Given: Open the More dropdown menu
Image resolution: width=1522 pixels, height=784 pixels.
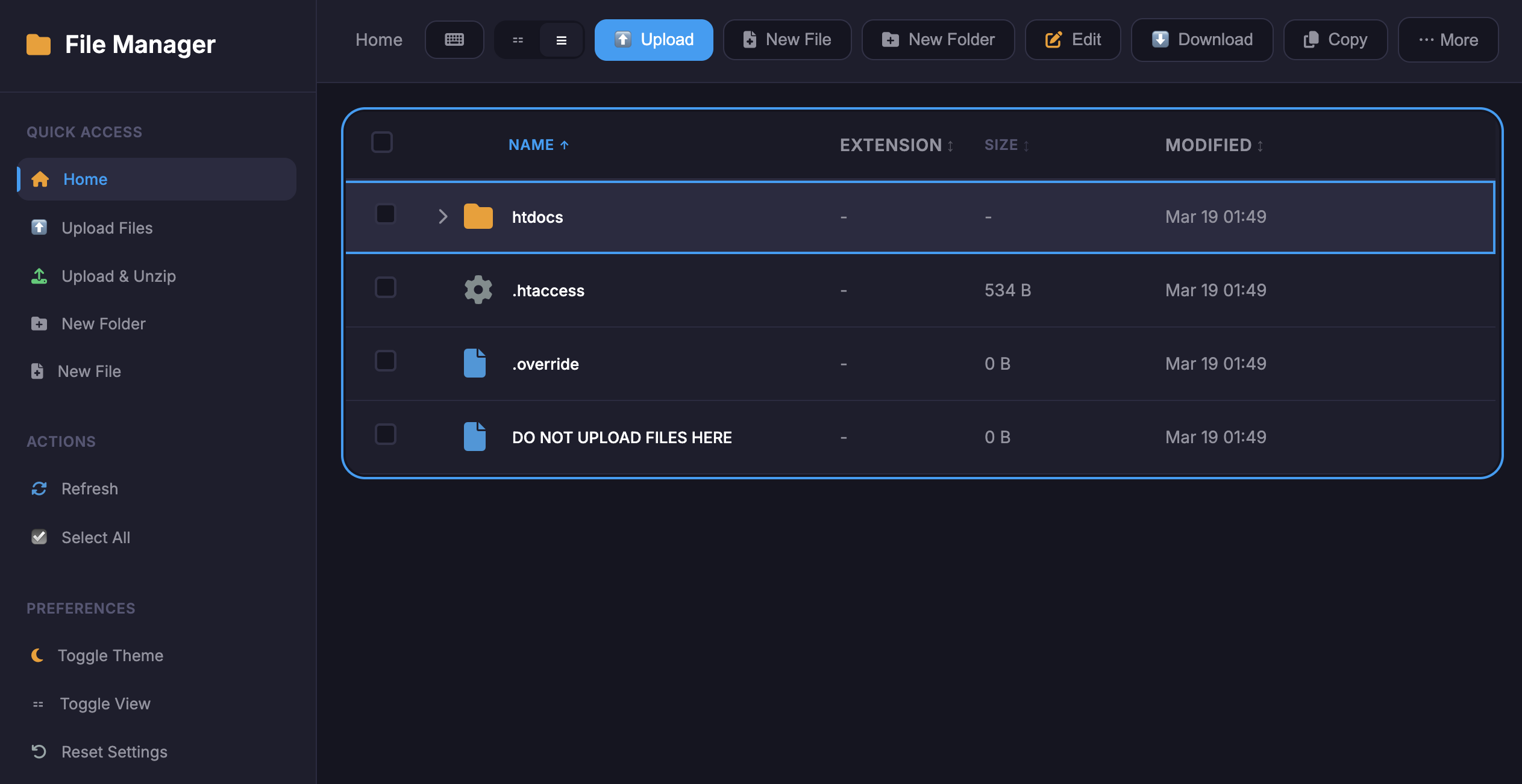Looking at the screenshot, I should pos(1447,40).
